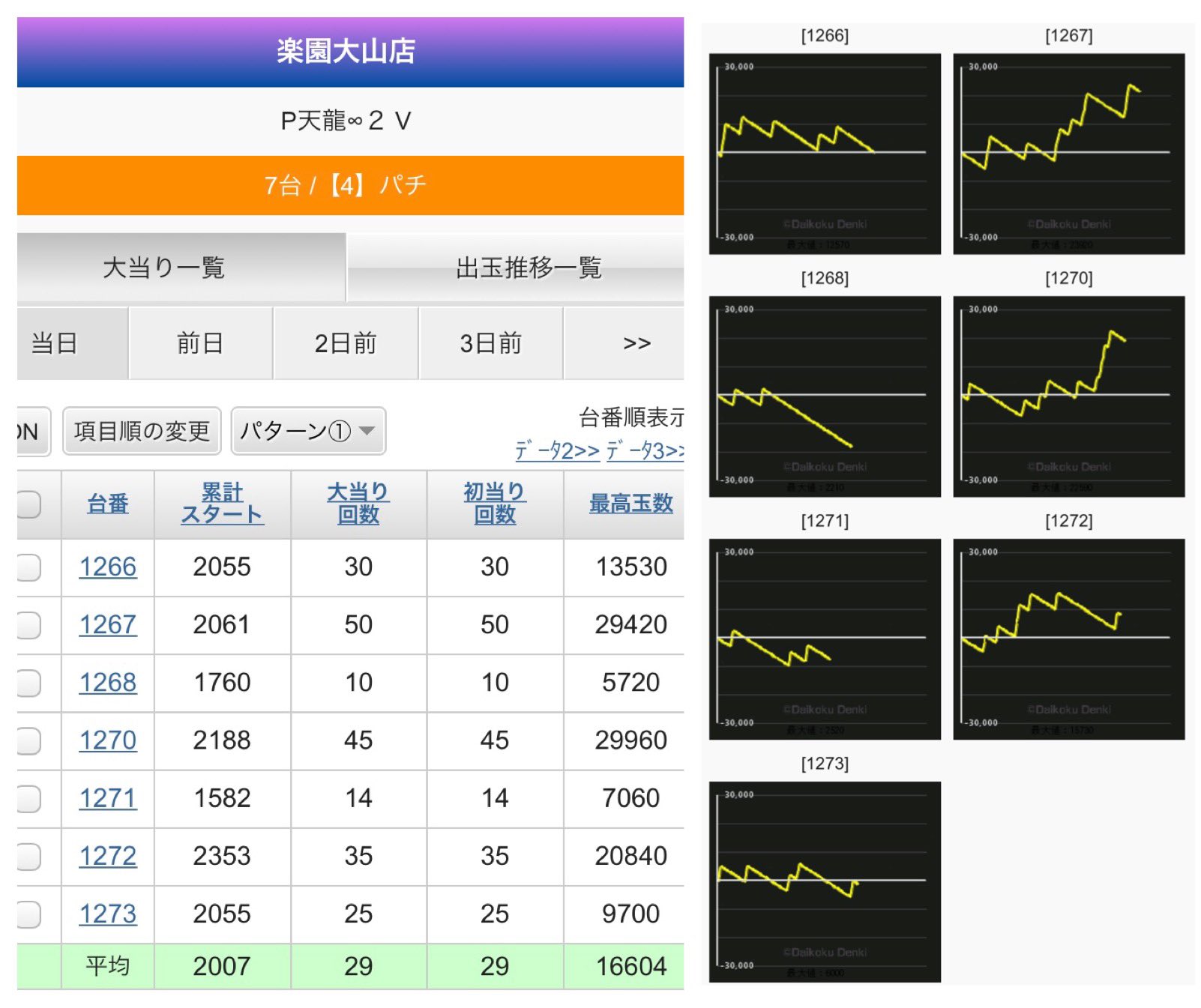Go to older days with >> button
1201x1008 pixels.
tap(624, 343)
